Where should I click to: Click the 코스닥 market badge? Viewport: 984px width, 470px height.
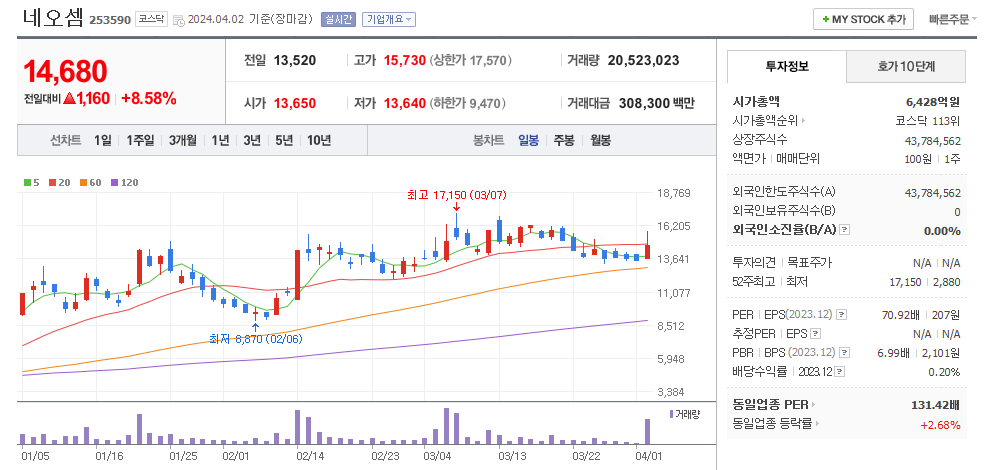tap(151, 19)
